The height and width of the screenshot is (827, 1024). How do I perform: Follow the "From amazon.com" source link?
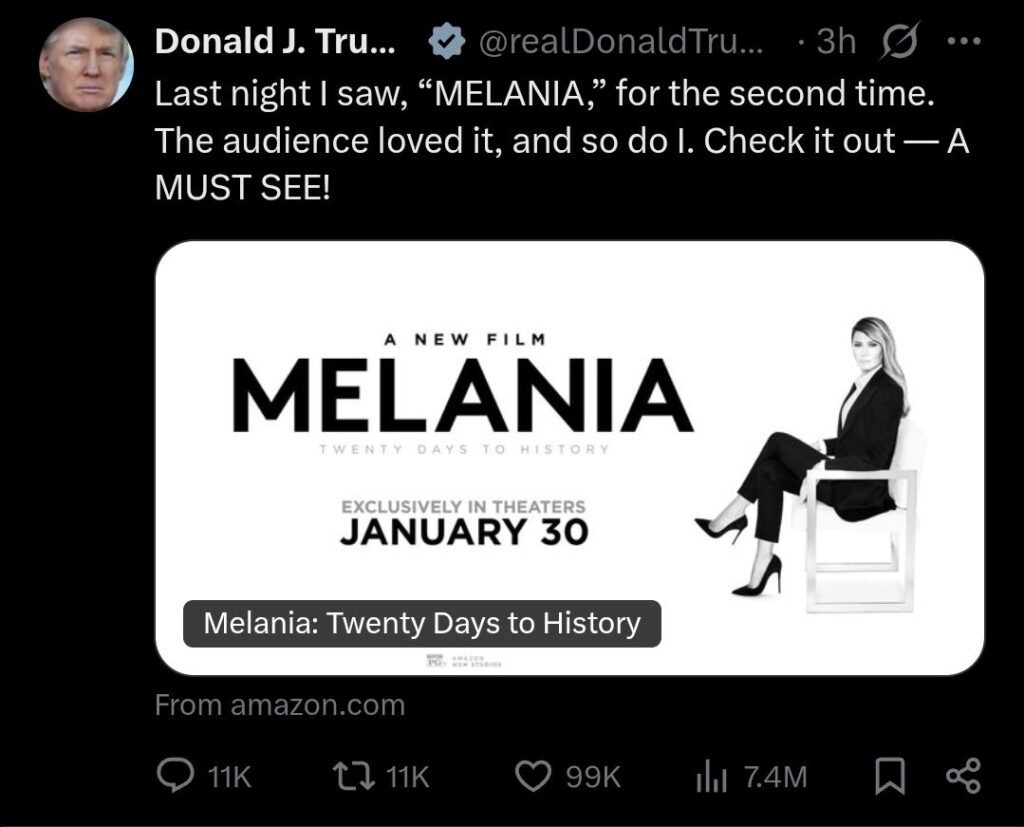[x=280, y=705]
